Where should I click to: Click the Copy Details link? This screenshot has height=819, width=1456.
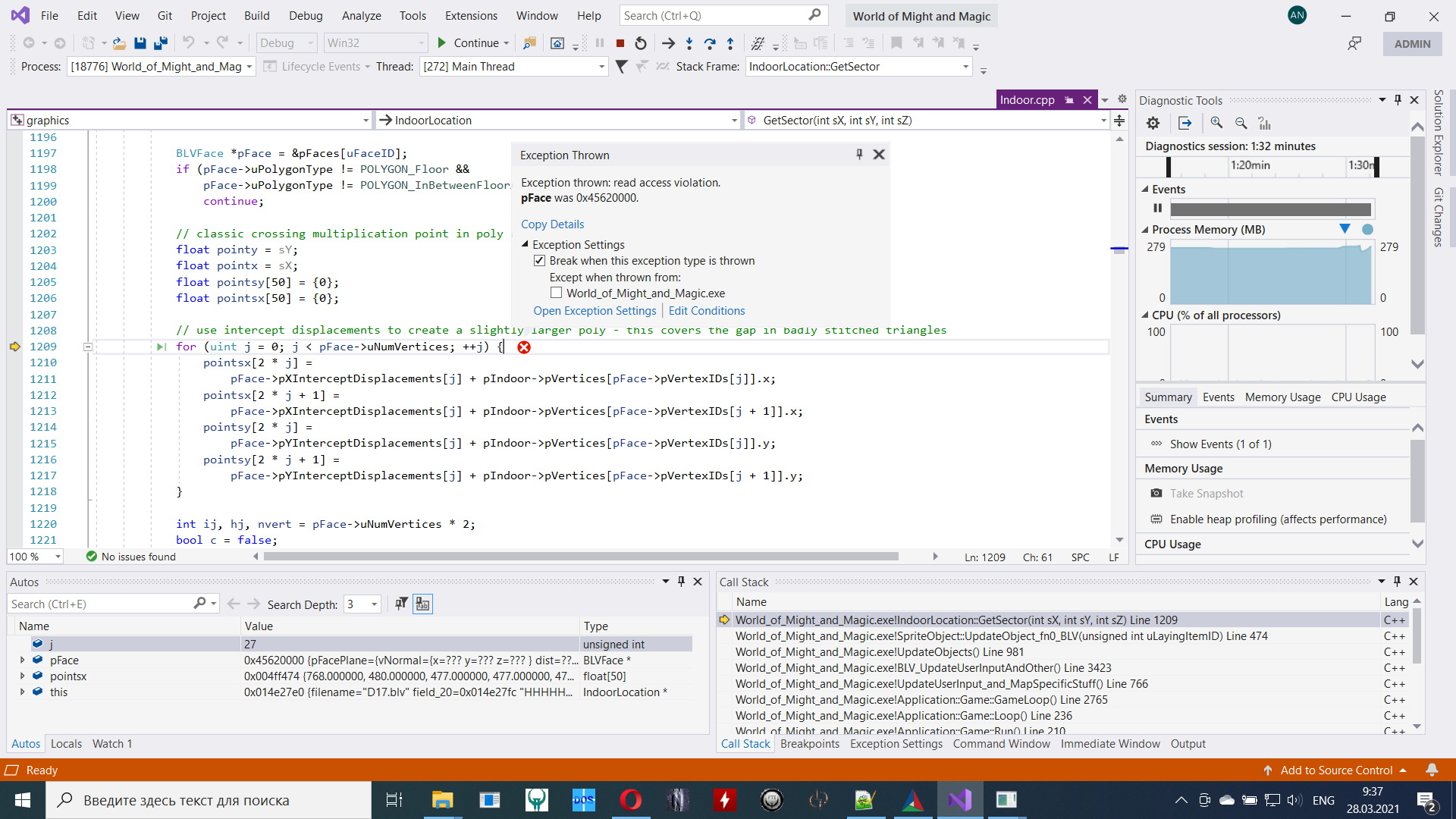553,224
